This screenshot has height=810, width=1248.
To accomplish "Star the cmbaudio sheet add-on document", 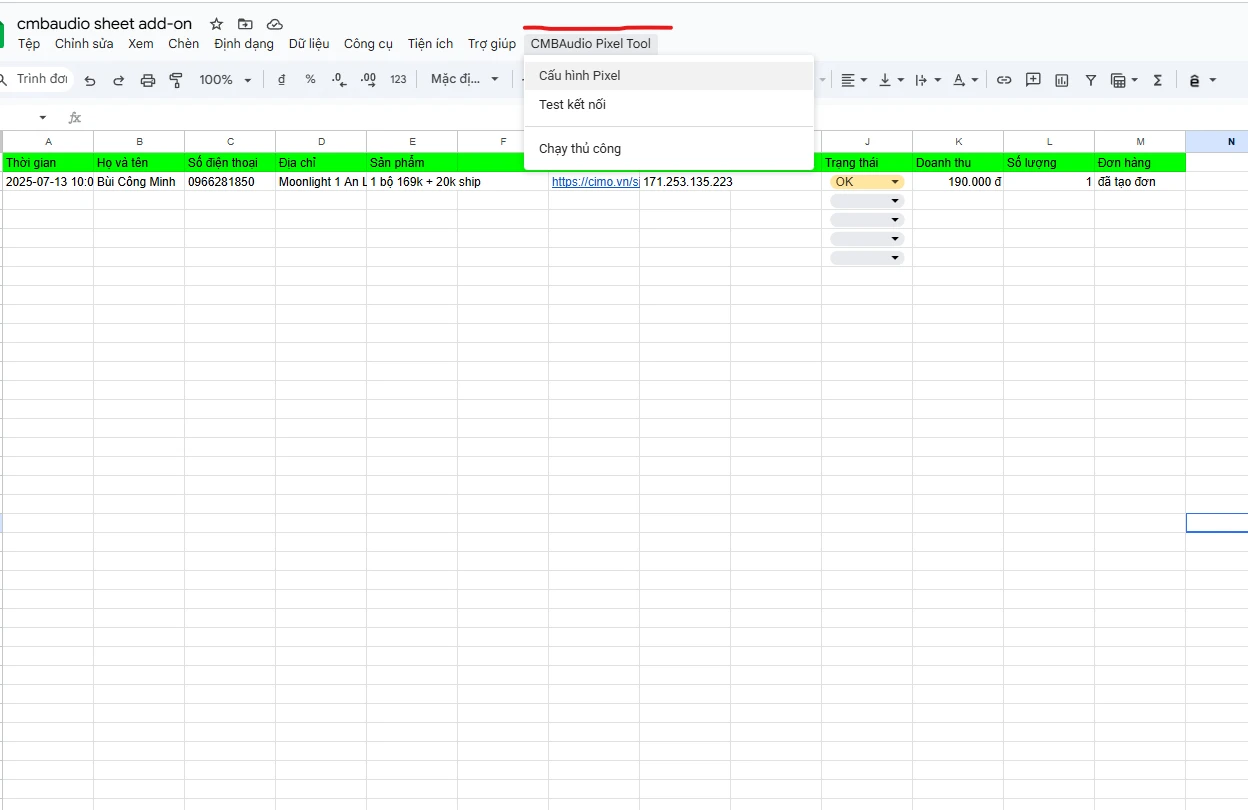I will [x=216, y=24].
